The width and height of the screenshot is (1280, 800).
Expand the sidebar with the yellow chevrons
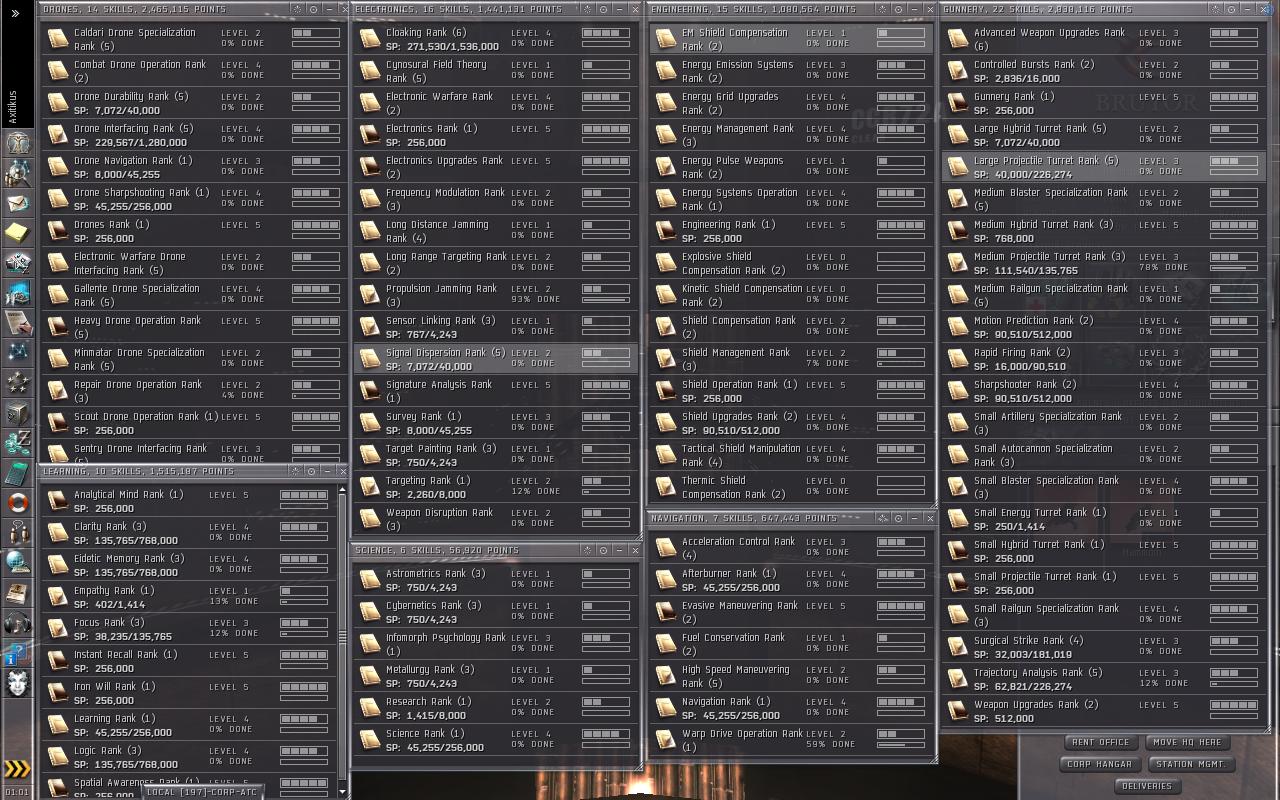point(18,768)
